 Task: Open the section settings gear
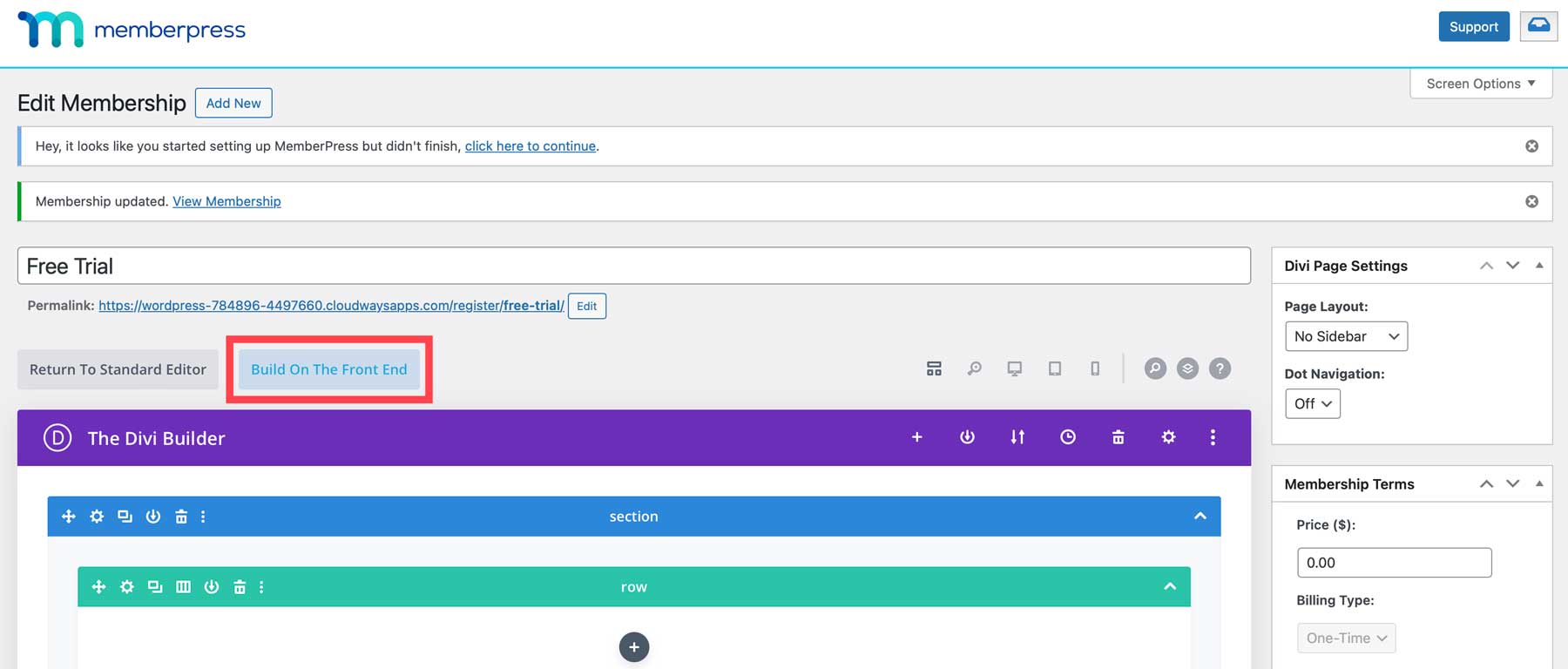[x=97, y=517]
